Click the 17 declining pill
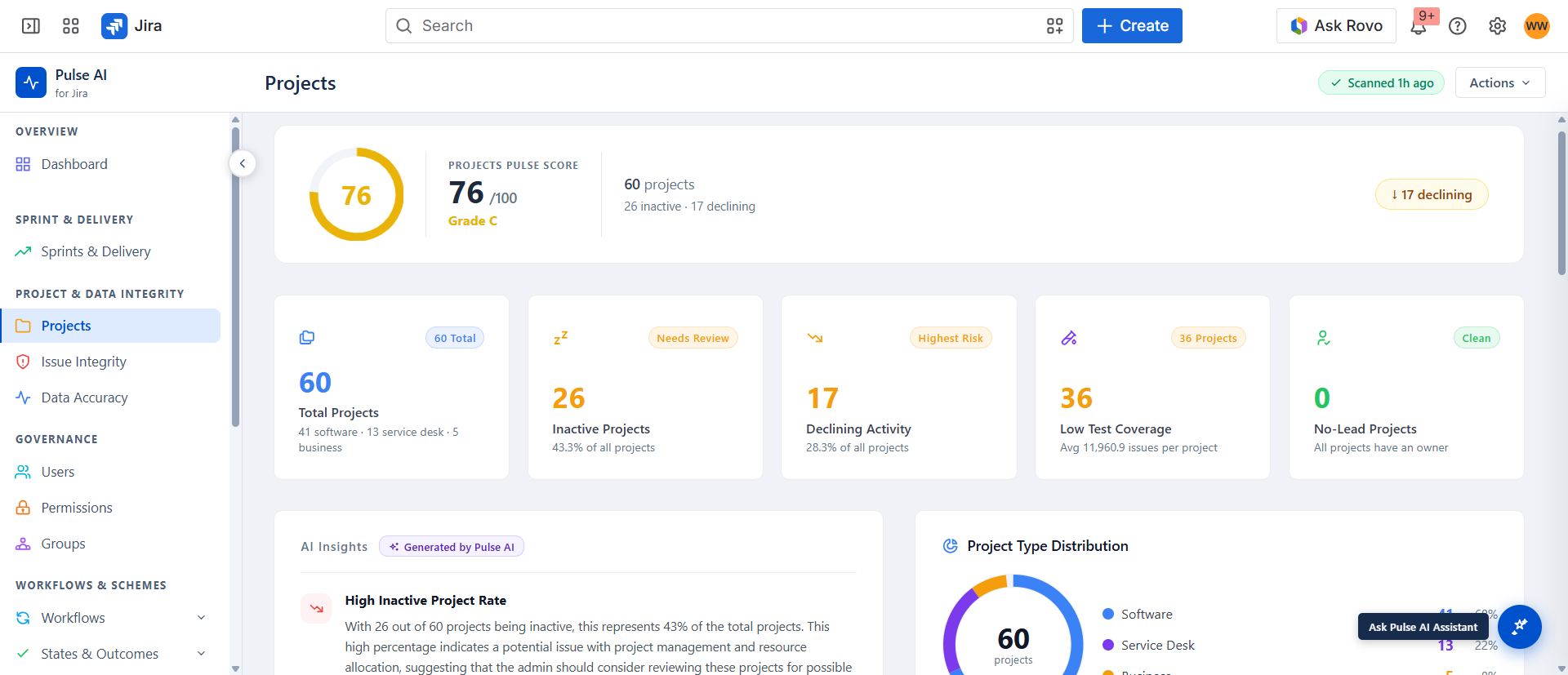 click(1432, 194)
